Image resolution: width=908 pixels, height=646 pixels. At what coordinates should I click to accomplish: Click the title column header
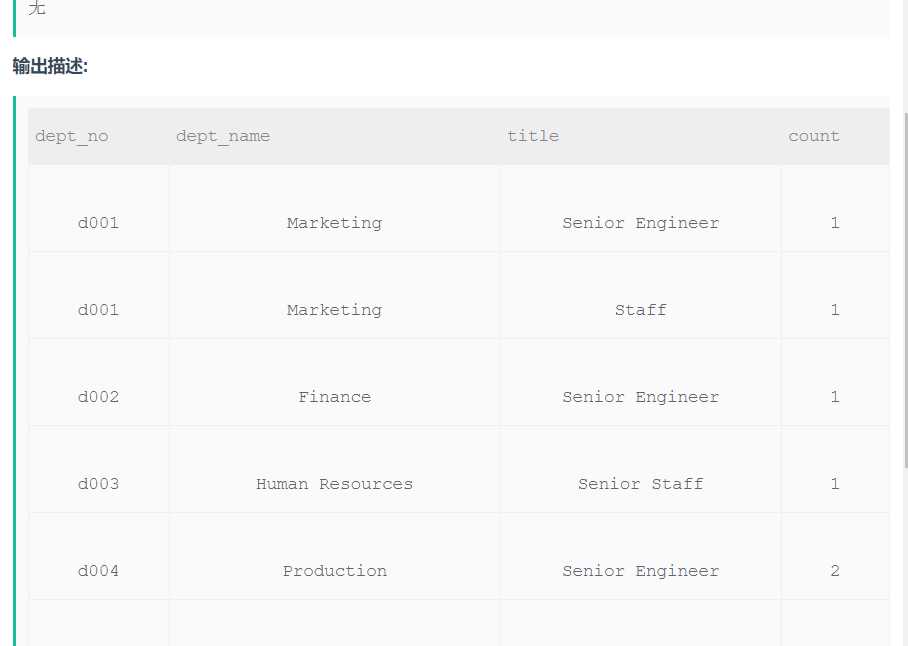(533, 136)
